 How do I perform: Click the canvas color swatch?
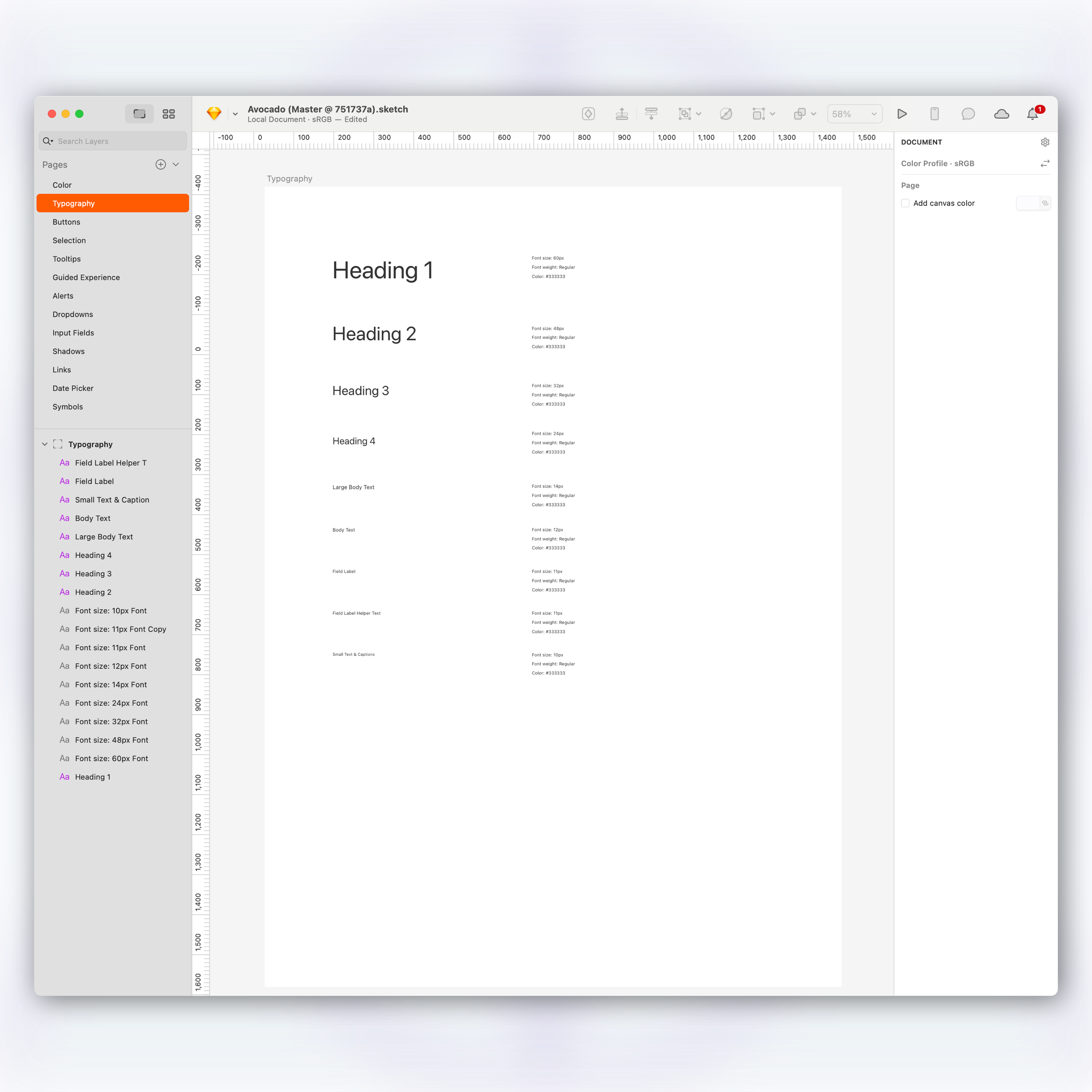click(1027, 204)
